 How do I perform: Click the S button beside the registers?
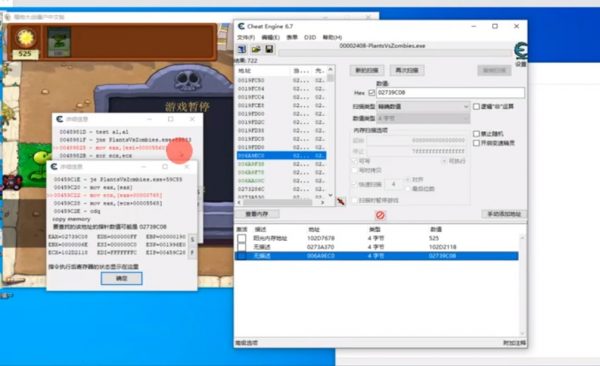192,240
